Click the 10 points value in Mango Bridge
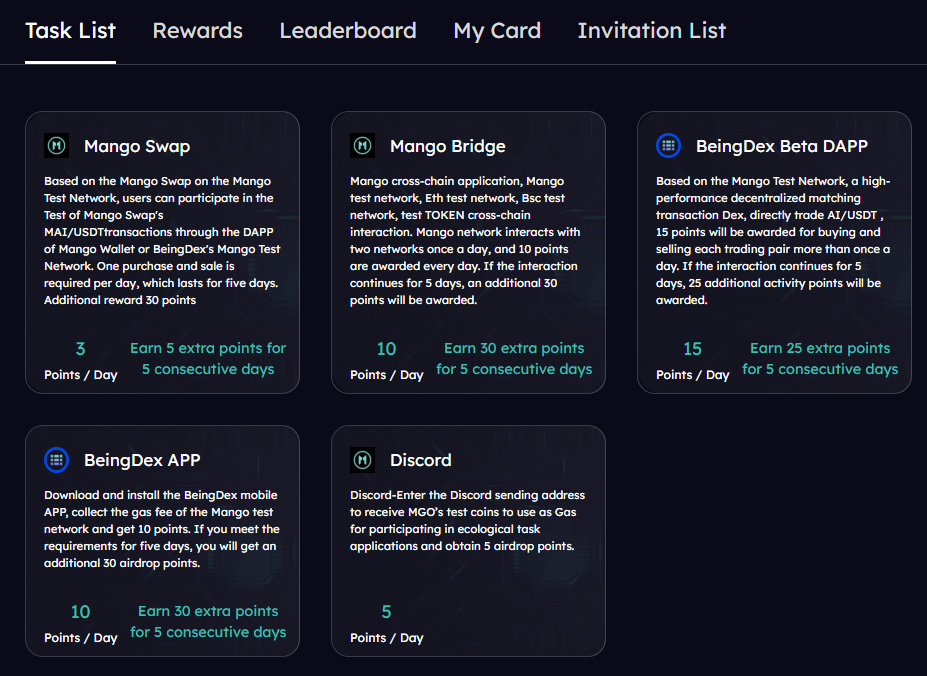This screenshot has width=927, height=676. tap(387, 349)
